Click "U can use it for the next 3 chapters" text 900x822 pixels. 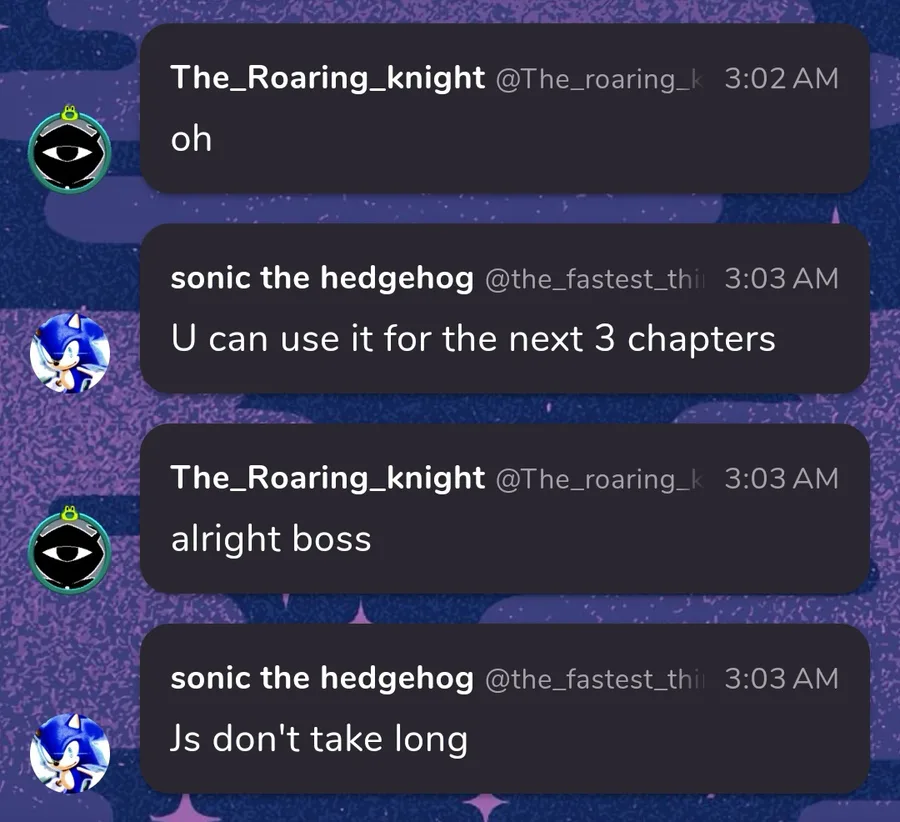tap(473, 339)
